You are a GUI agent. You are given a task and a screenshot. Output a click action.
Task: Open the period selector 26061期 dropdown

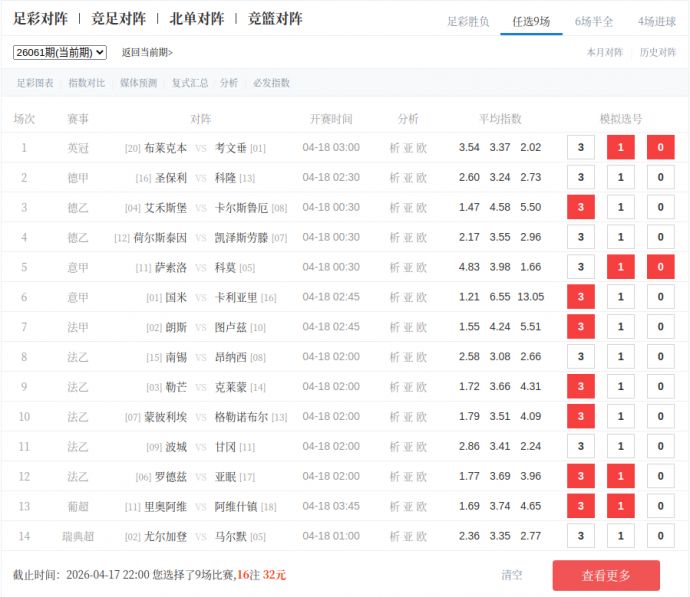point(60,52)
